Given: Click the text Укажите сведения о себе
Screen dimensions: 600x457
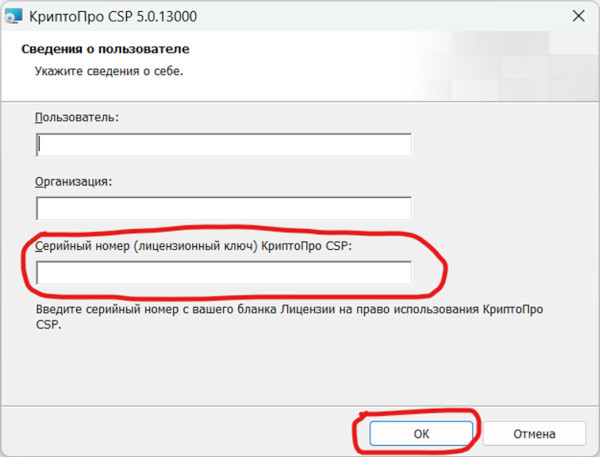Looking at the screenshot, I should pyautogui.click(x=109, y=71).
